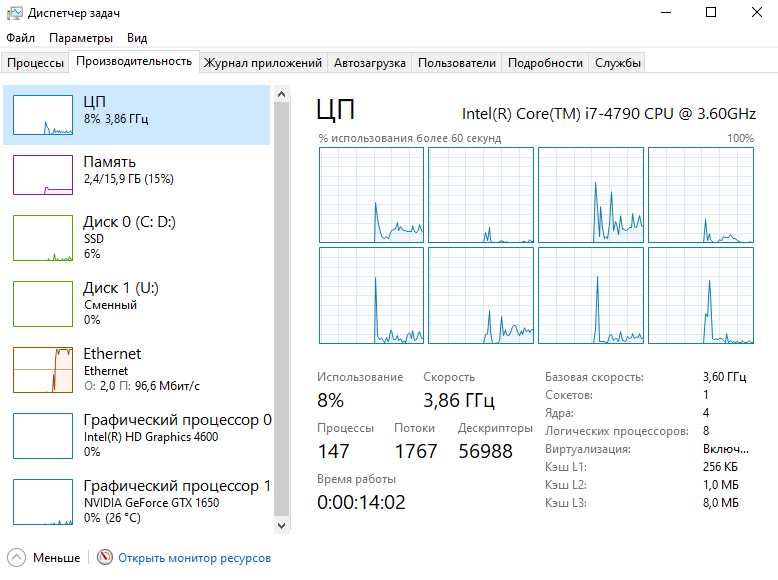The width and height of the screenshot is (778, 580).
Task: Select the Диск 0 (C: D:) graph thumbnail
Action: [x=43, y=238]
